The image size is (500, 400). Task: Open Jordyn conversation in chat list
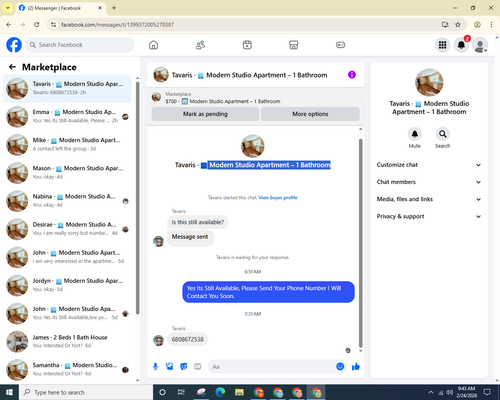[x=67, y=285]
